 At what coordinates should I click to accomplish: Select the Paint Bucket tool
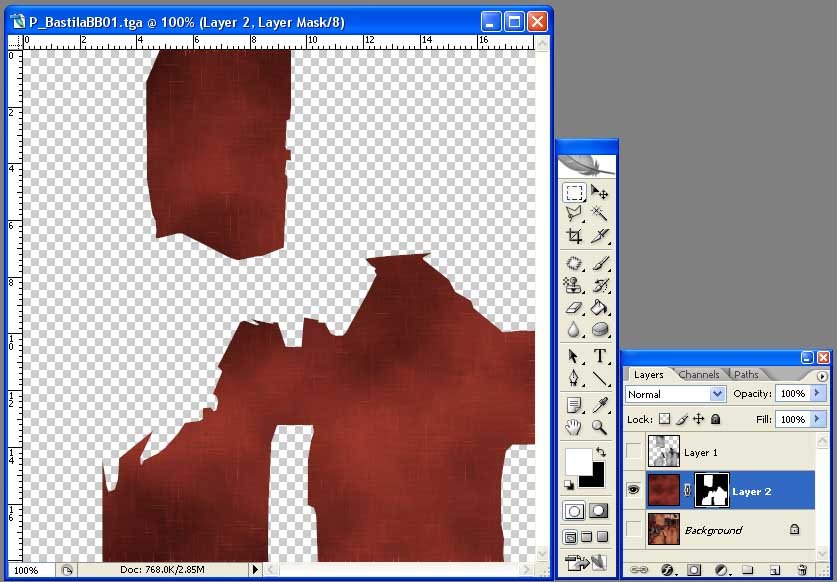click(600, 307)
